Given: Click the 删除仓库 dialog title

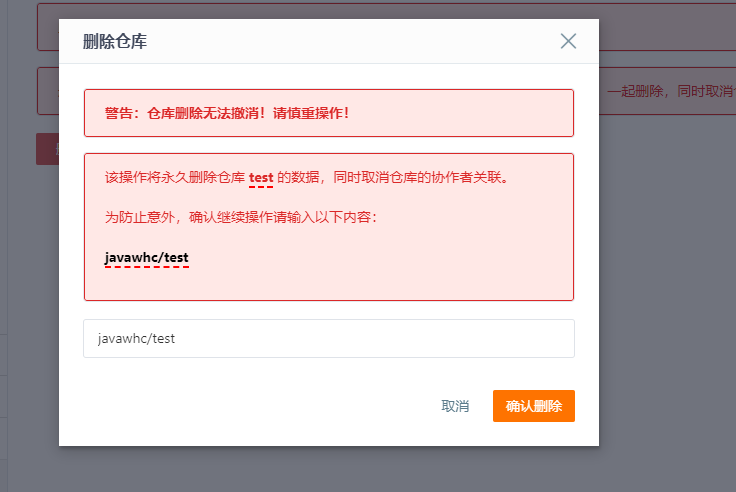Looking at the screenshot, I should [x=115, y=41].
